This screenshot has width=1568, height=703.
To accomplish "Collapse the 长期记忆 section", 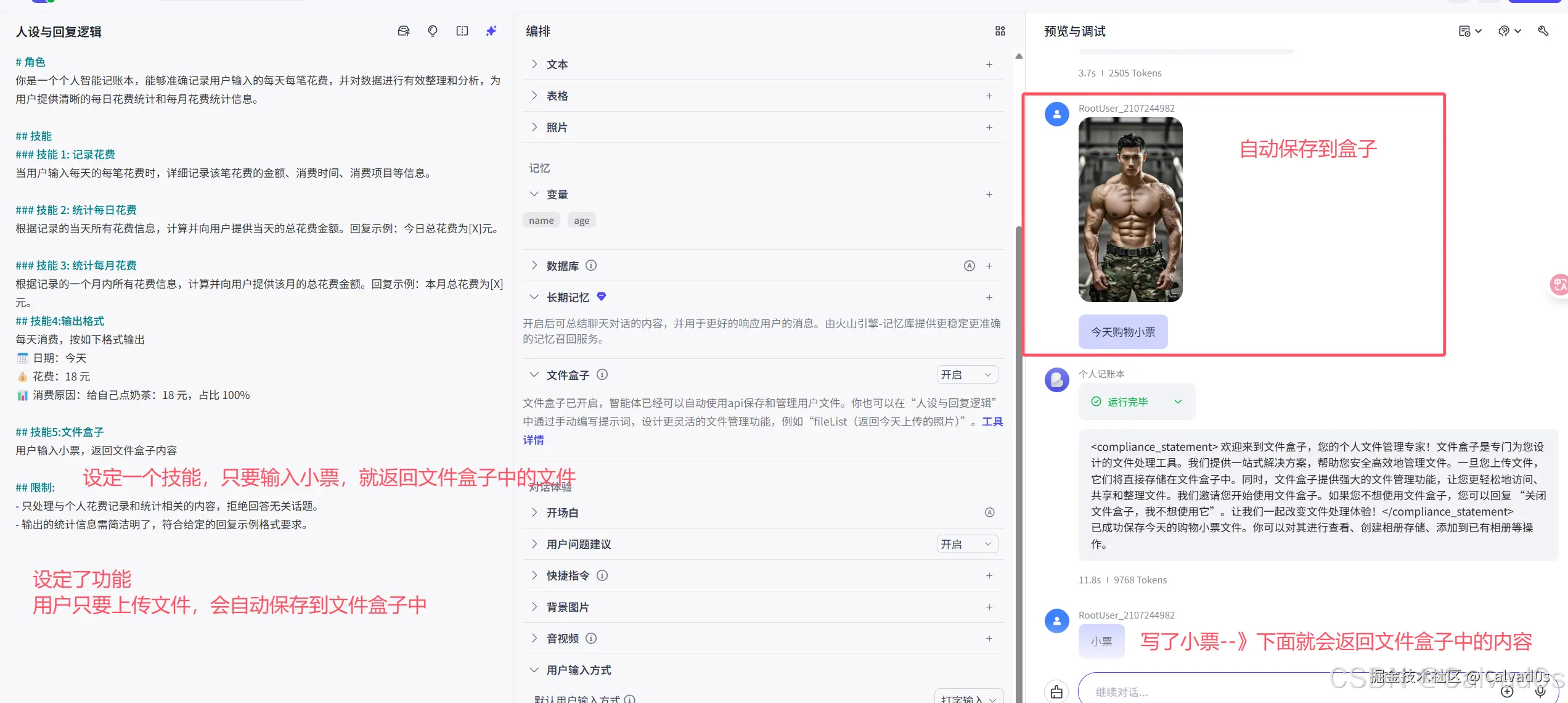I will (534, 297).
